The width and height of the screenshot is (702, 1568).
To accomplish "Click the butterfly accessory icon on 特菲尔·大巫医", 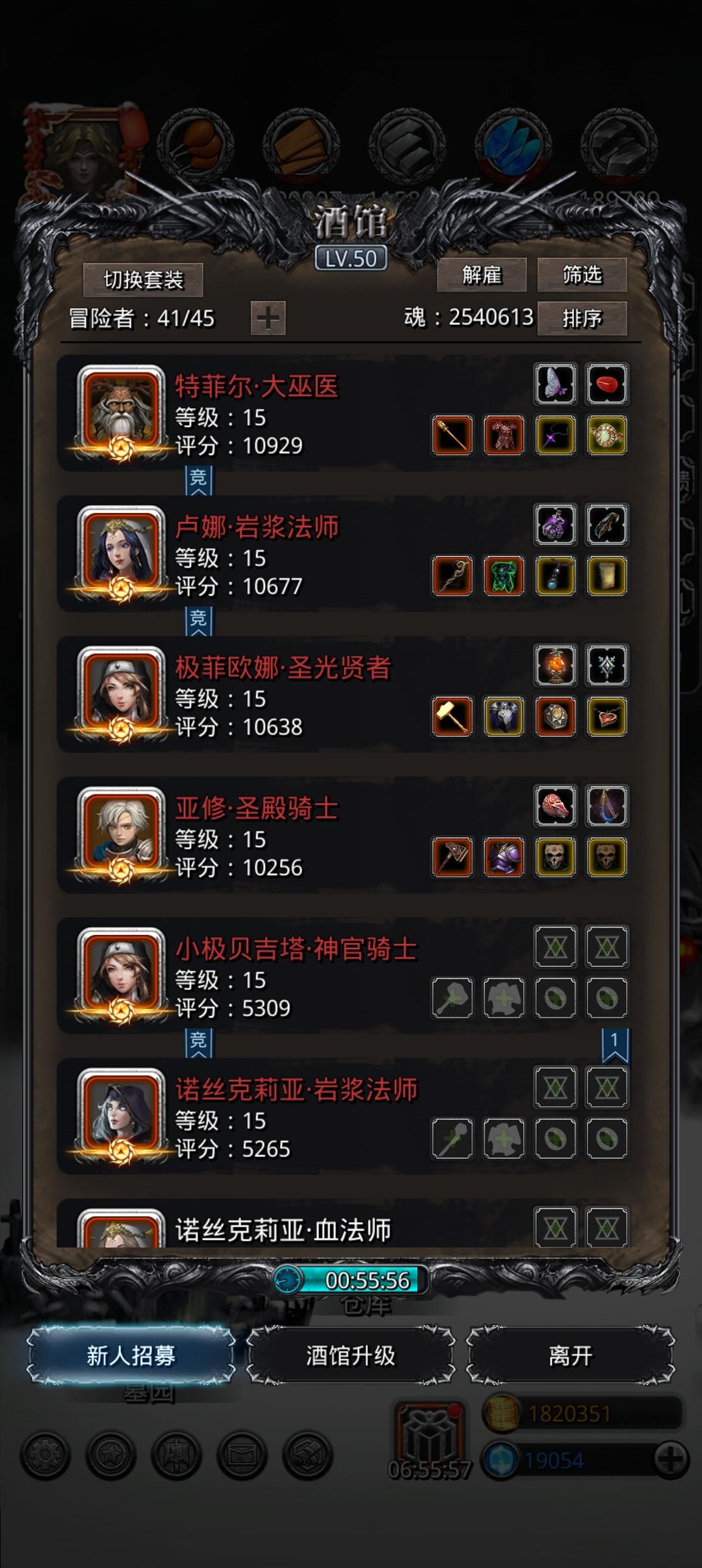I will 556,384.
